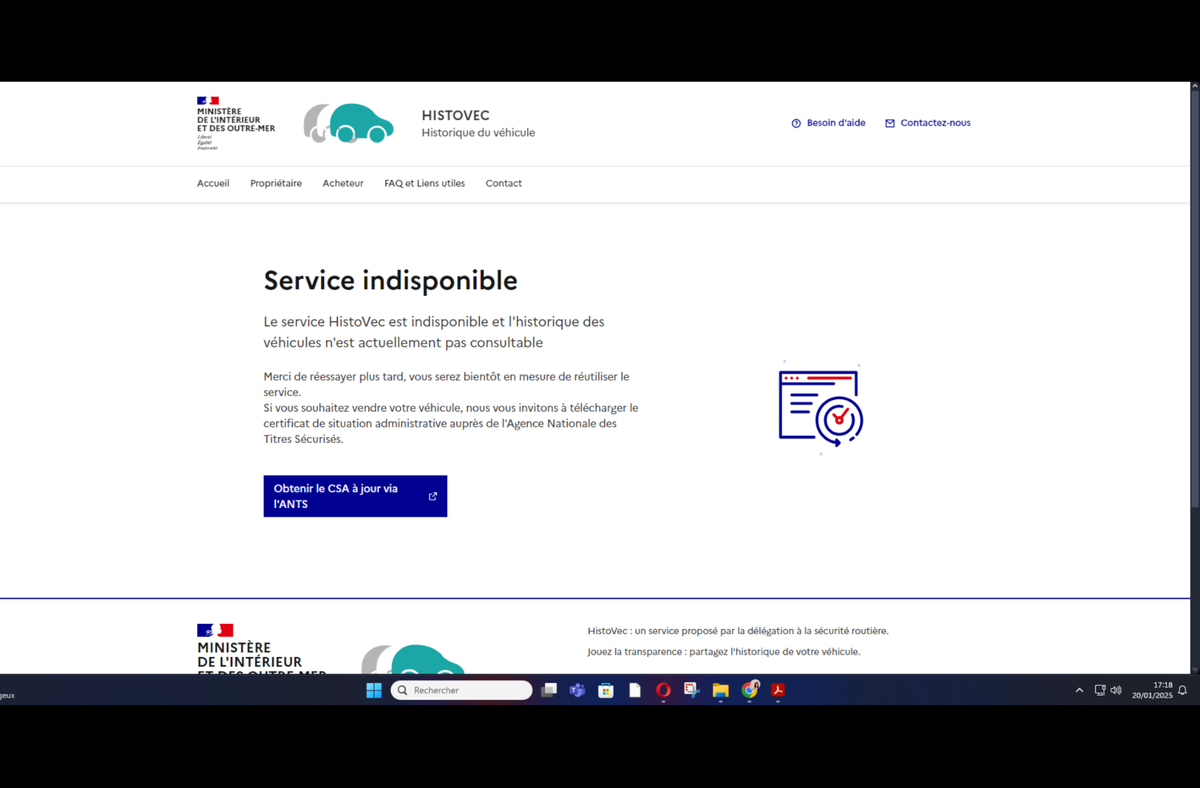
Task: Show hidden system tray icons
Action: pyautogui.click(x=1079, y=690)
